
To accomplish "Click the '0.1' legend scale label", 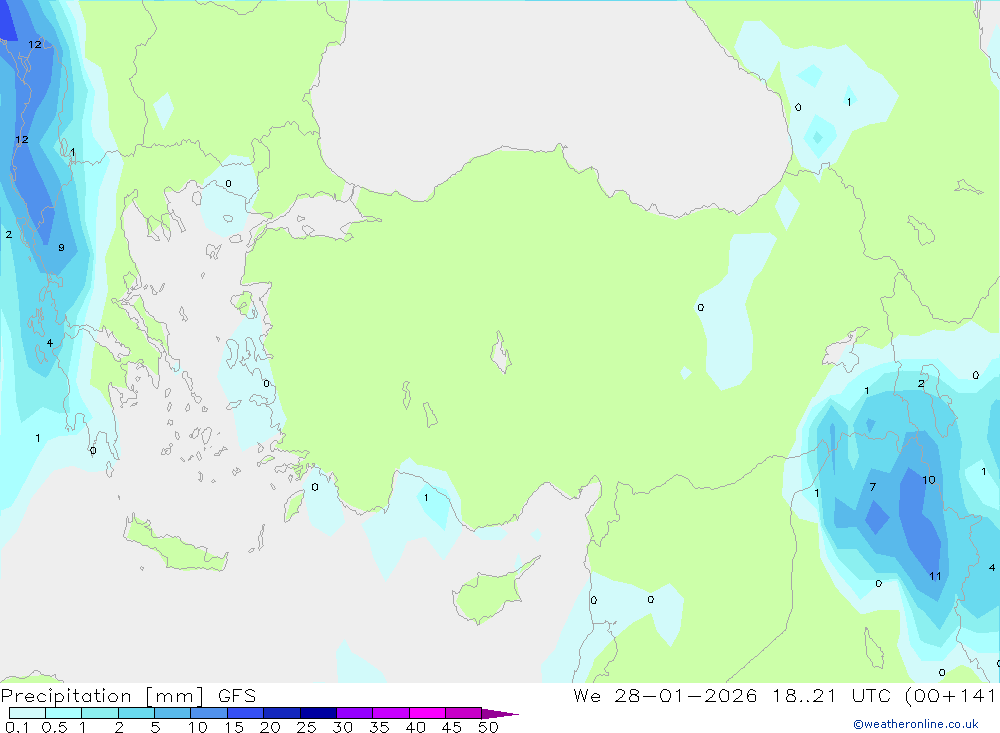I will tap(17, 727).
